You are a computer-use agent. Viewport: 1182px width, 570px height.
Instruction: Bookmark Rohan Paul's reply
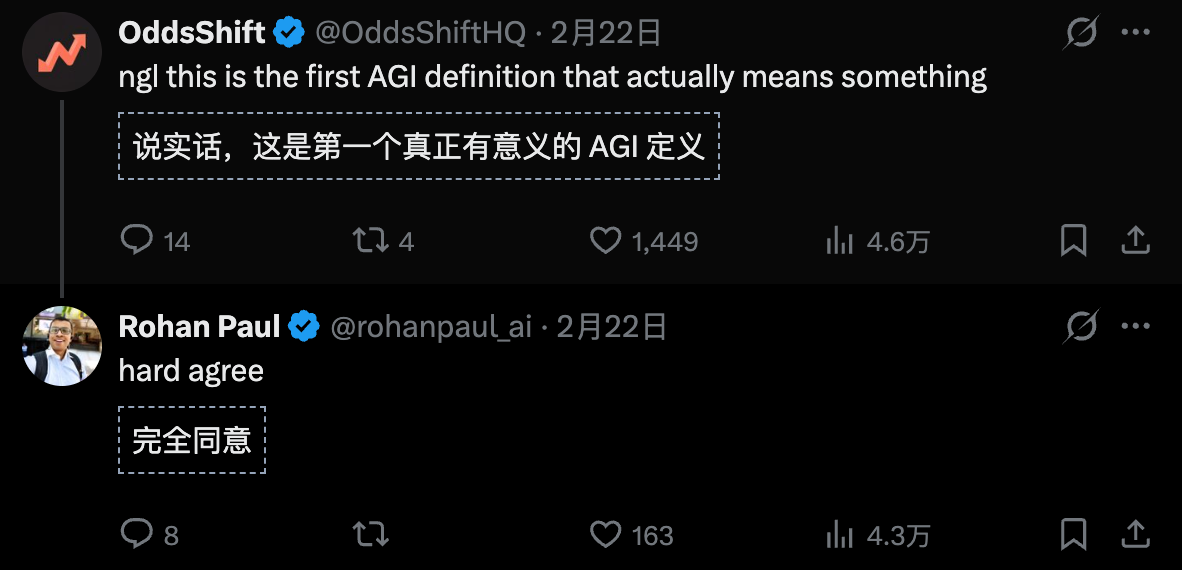pyautogui.click(x=1073, y=534)
